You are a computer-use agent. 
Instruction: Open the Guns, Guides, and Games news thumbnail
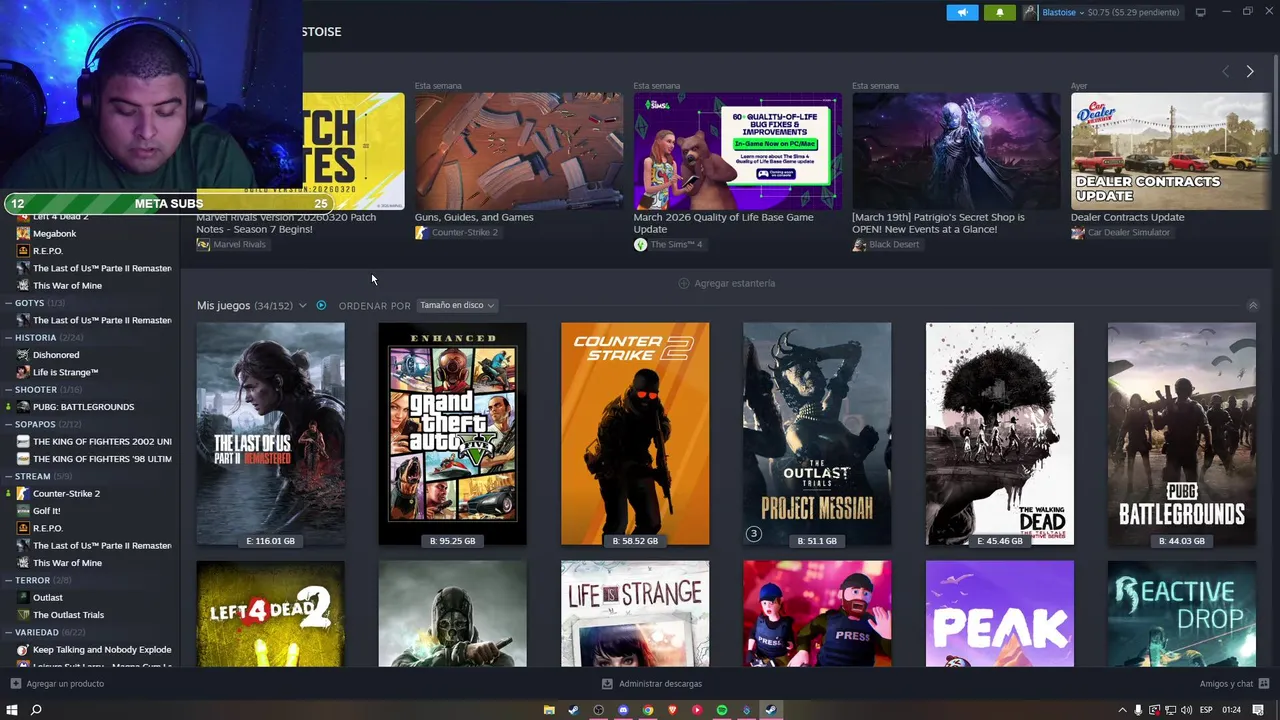[519, 151]
